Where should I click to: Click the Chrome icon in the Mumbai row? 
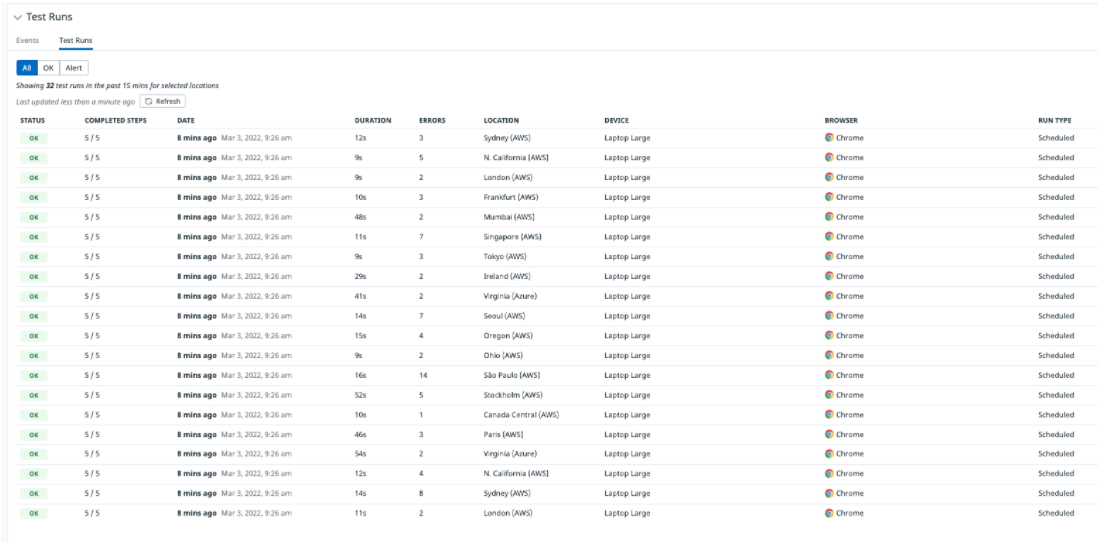pyautogui.click(x=829, y=216)
